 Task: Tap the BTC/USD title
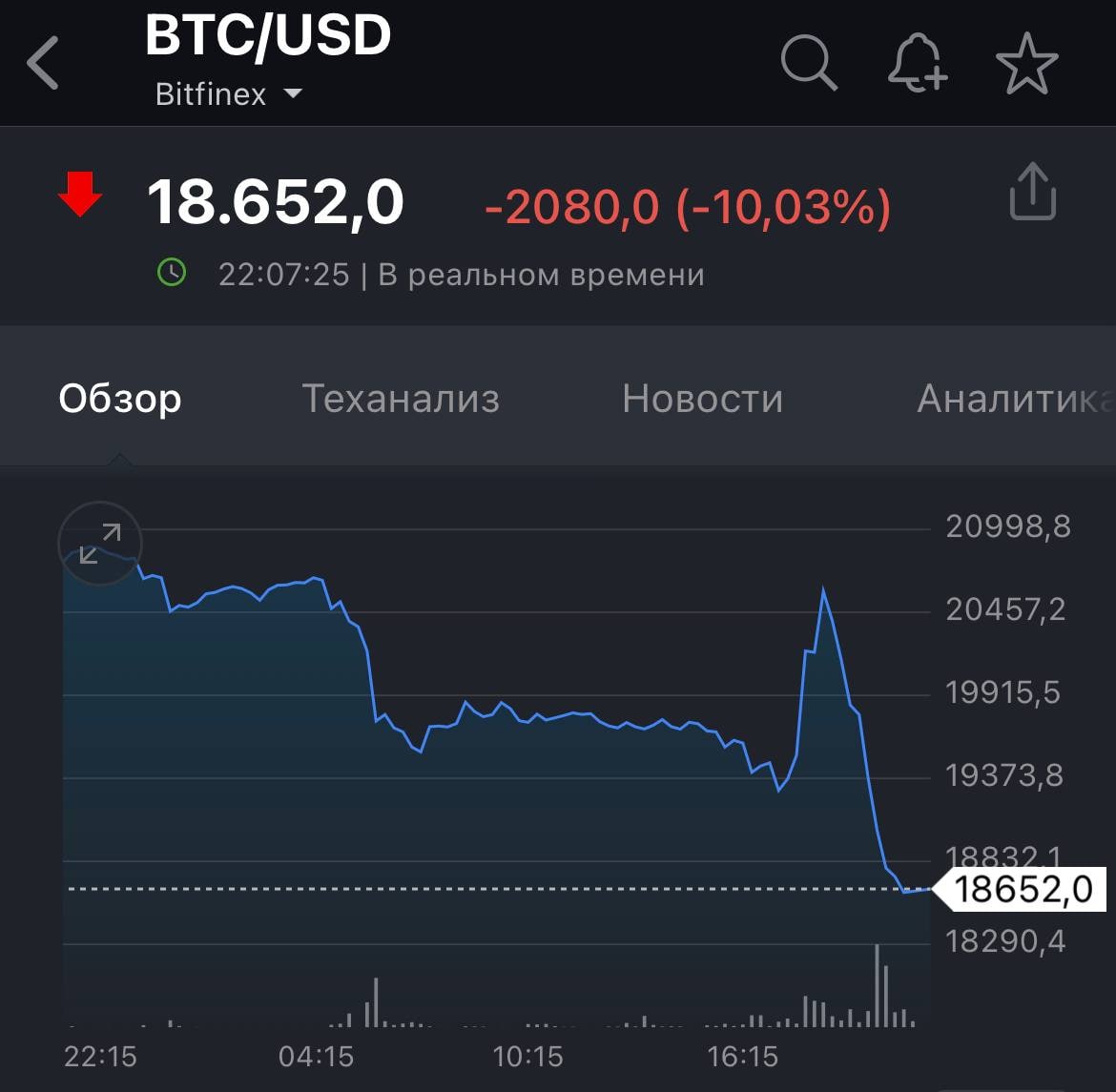[268, 36]
